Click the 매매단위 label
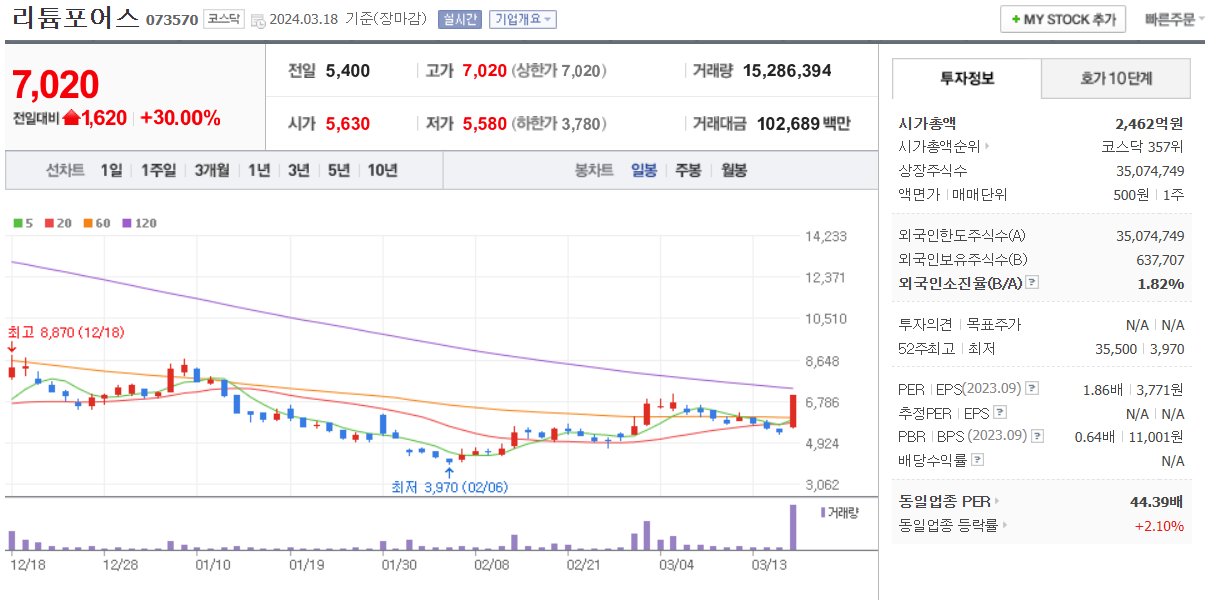The image size is (1206, 600). pyautogui.click(x=980, y=195)
